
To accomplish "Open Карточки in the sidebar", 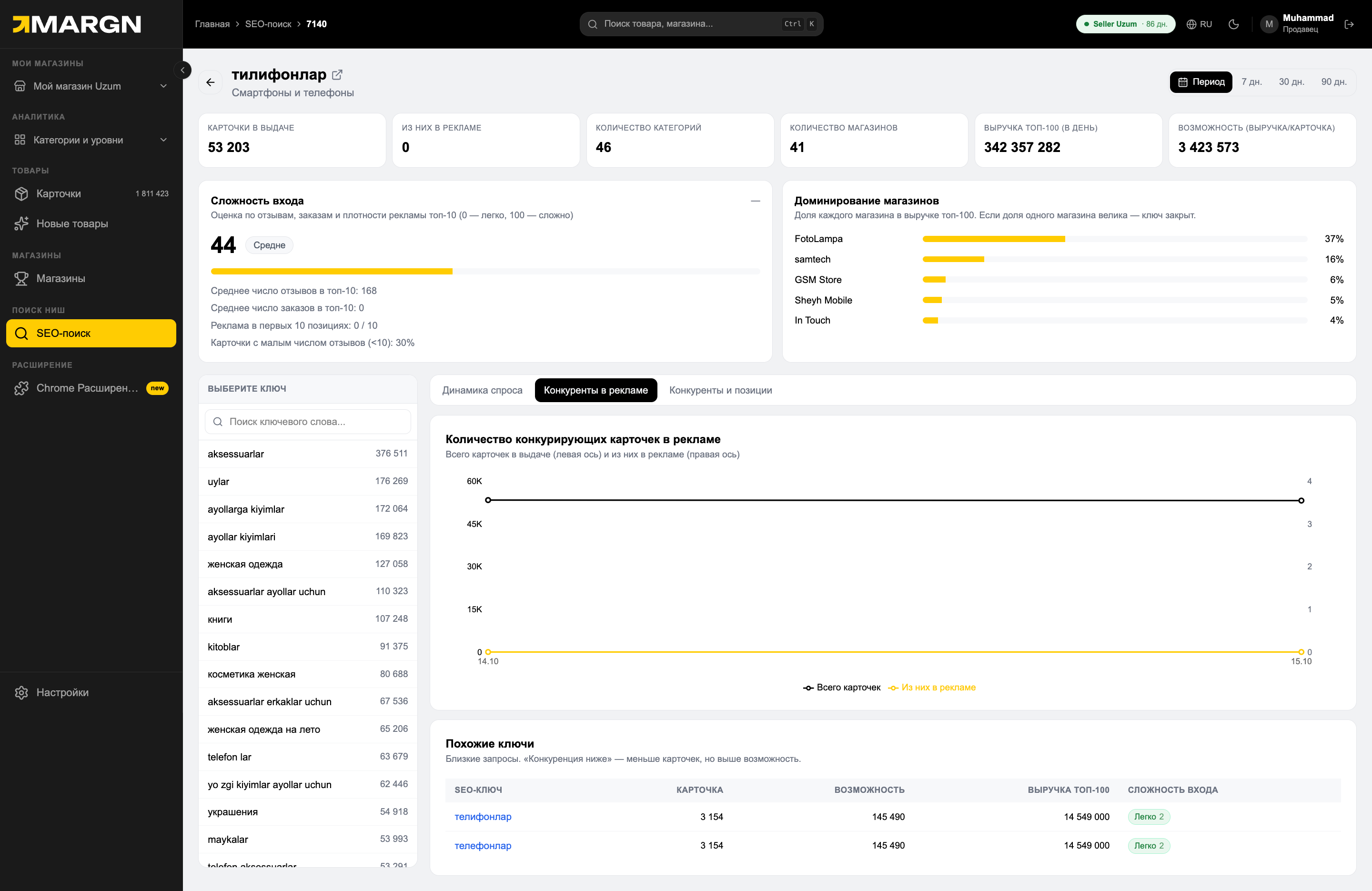I will click(x=91, y=194).
